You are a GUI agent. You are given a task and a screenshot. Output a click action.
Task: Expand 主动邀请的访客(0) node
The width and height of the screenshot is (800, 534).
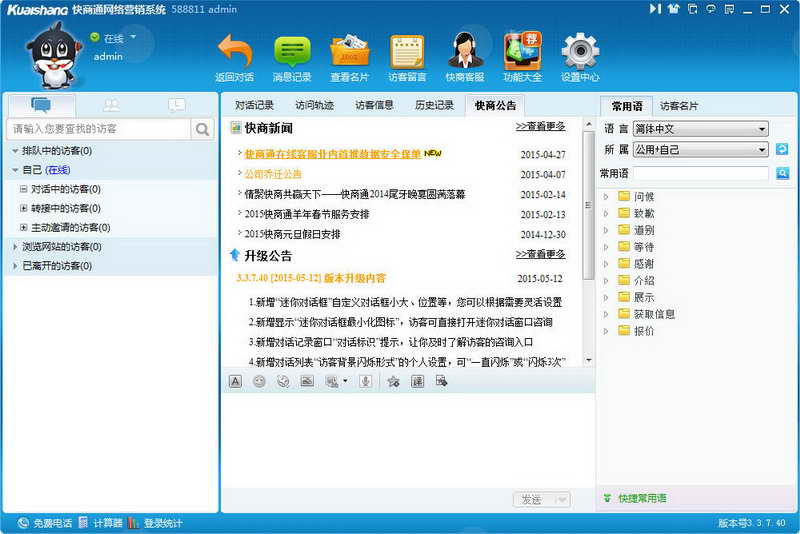(x=23, y=227)
